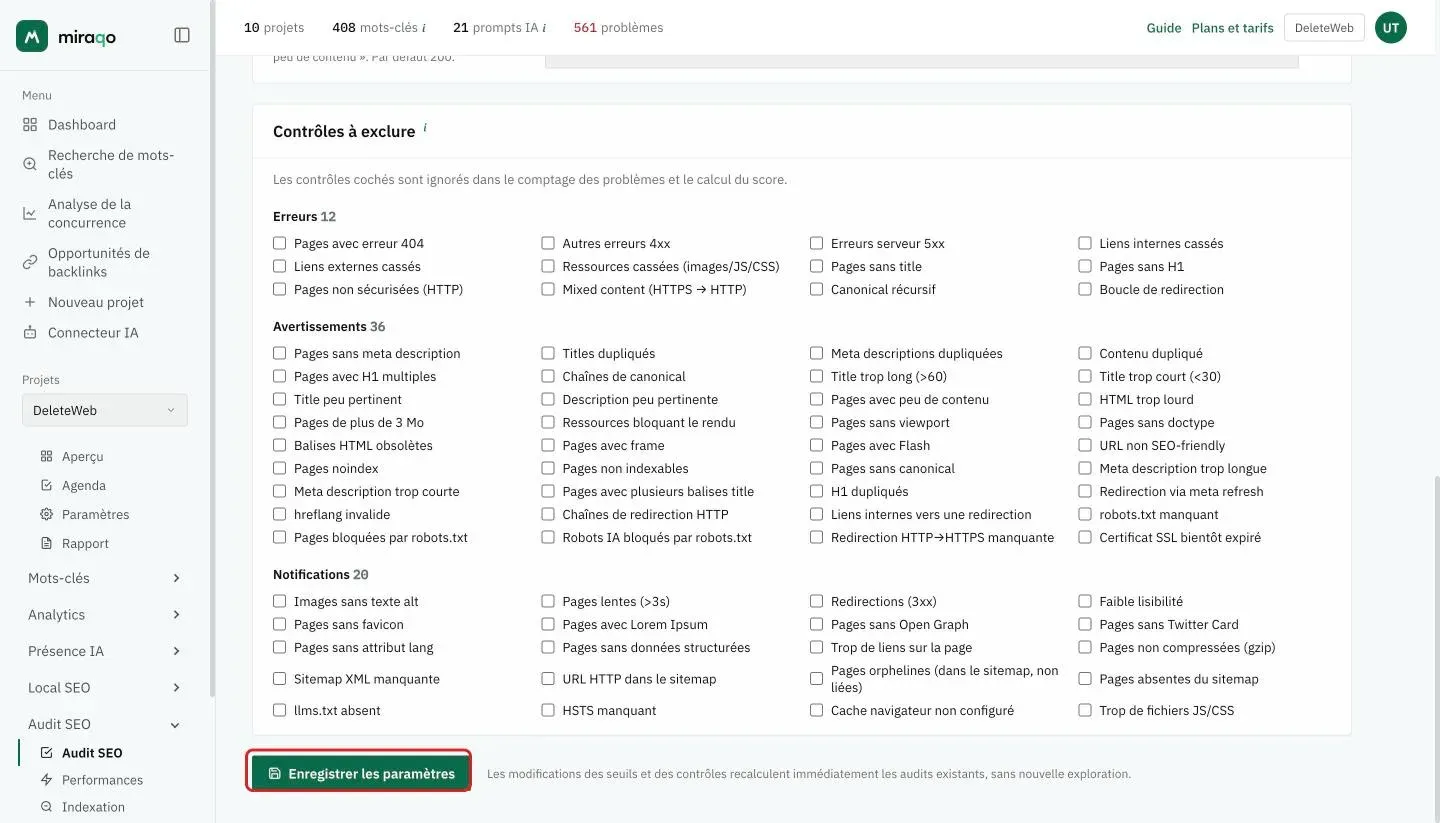
Task: Click the 408 mots-clés counter
Action: (378, 28)
